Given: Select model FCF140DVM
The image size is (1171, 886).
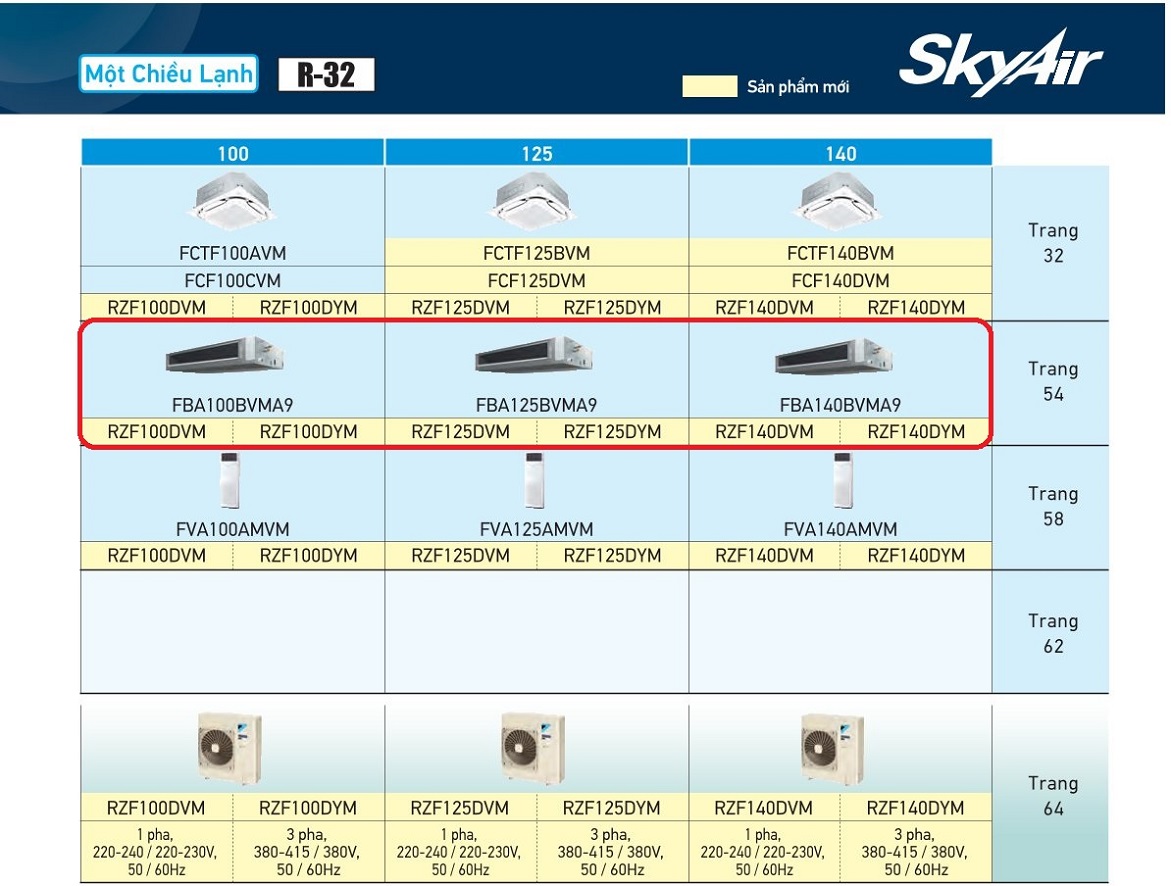Looking at the screenshot, I should 840,281.
